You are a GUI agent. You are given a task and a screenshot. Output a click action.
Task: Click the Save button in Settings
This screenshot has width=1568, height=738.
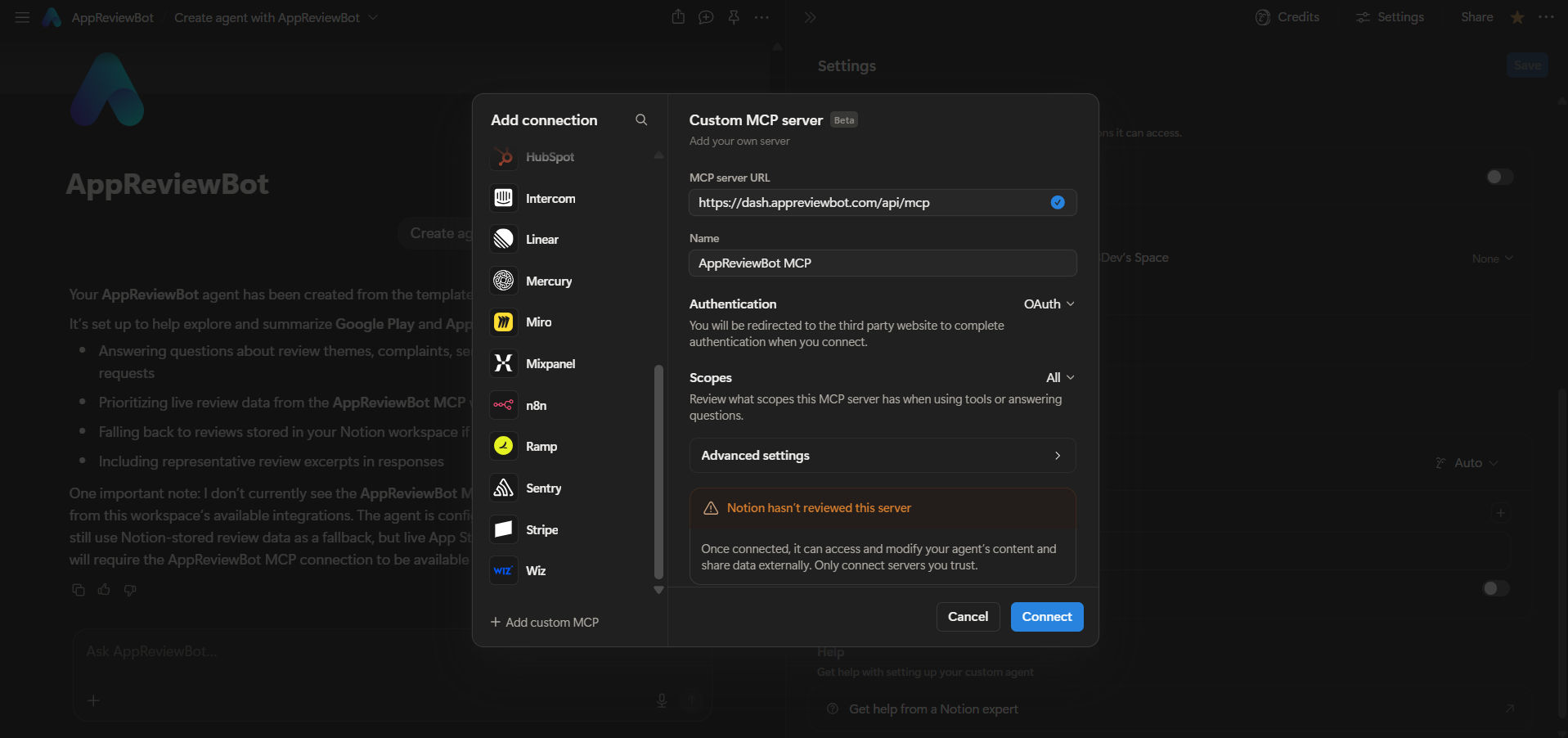(x=1527, y=65)
